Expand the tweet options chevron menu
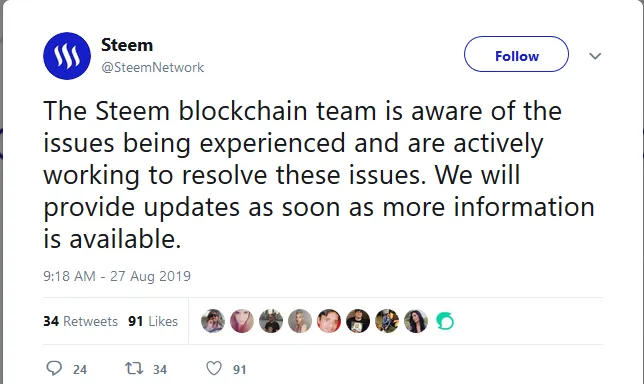 595,55
